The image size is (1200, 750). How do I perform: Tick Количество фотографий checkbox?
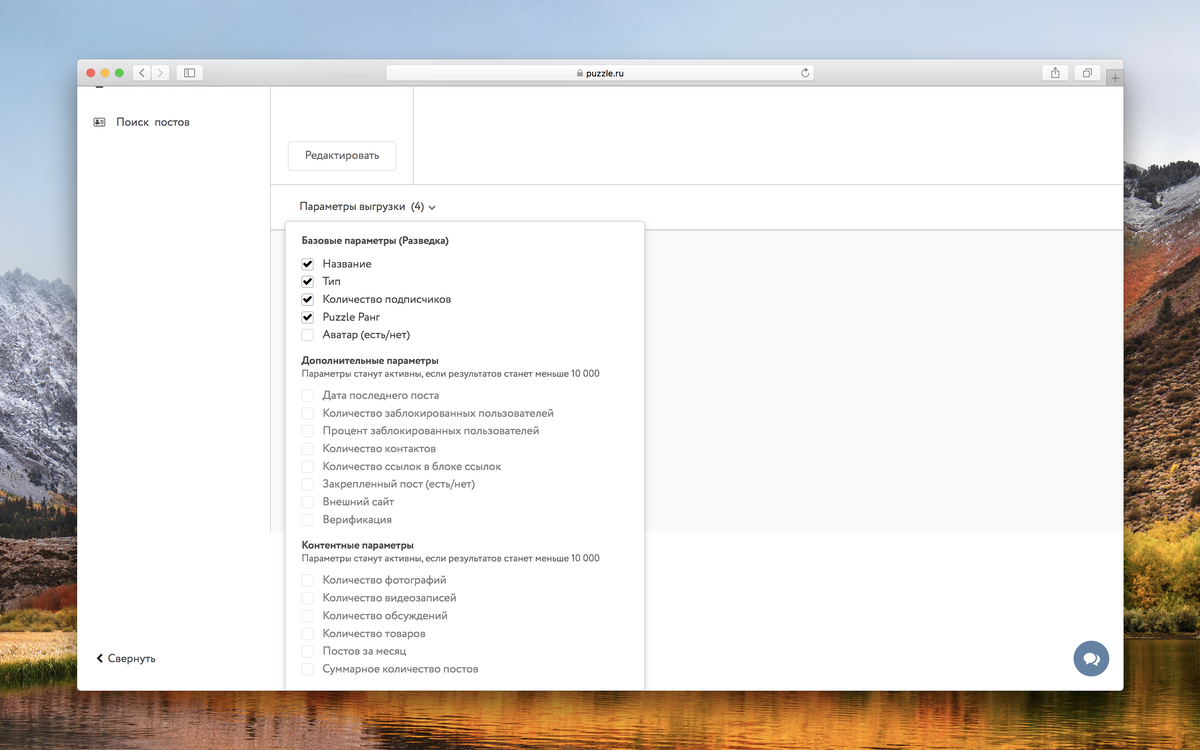[x=308, y=580]
